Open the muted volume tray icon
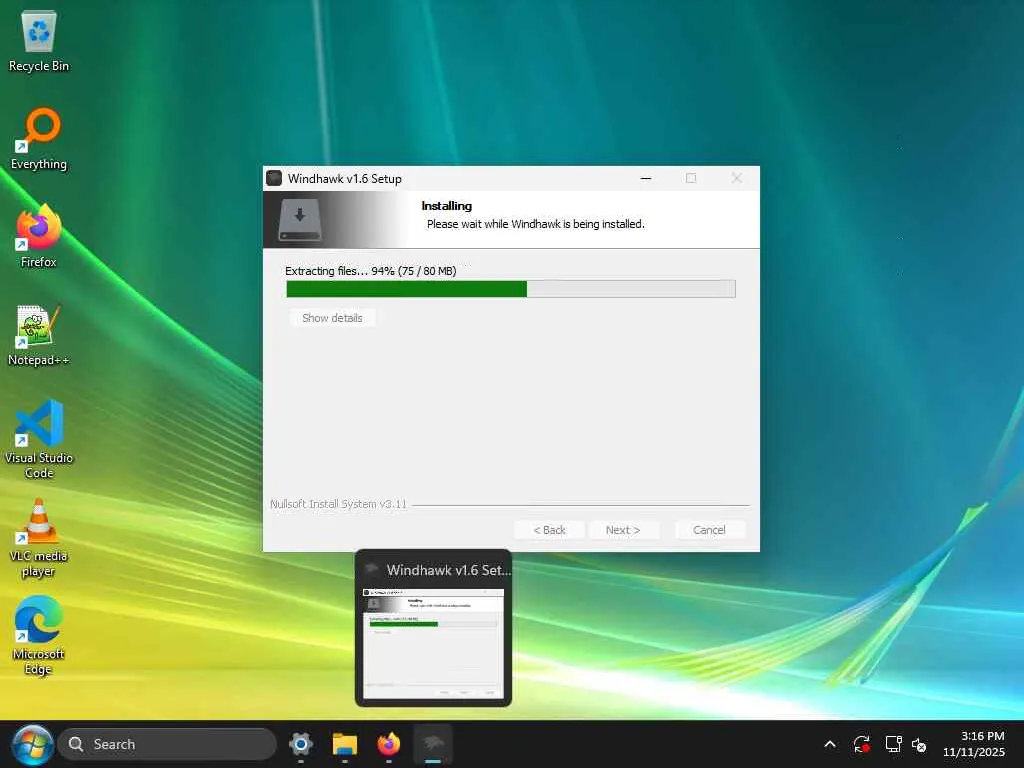 (919, 744)
